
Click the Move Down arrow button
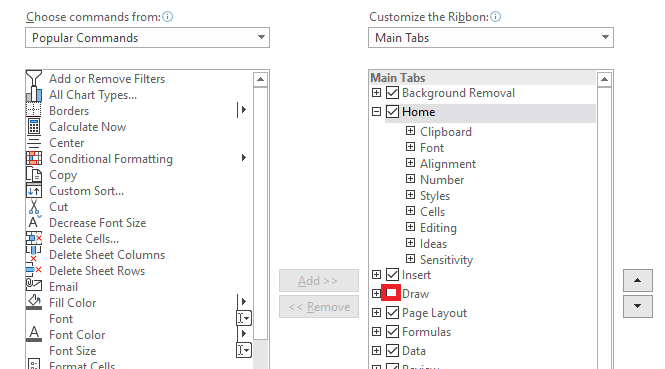click(x=637, y=306)
